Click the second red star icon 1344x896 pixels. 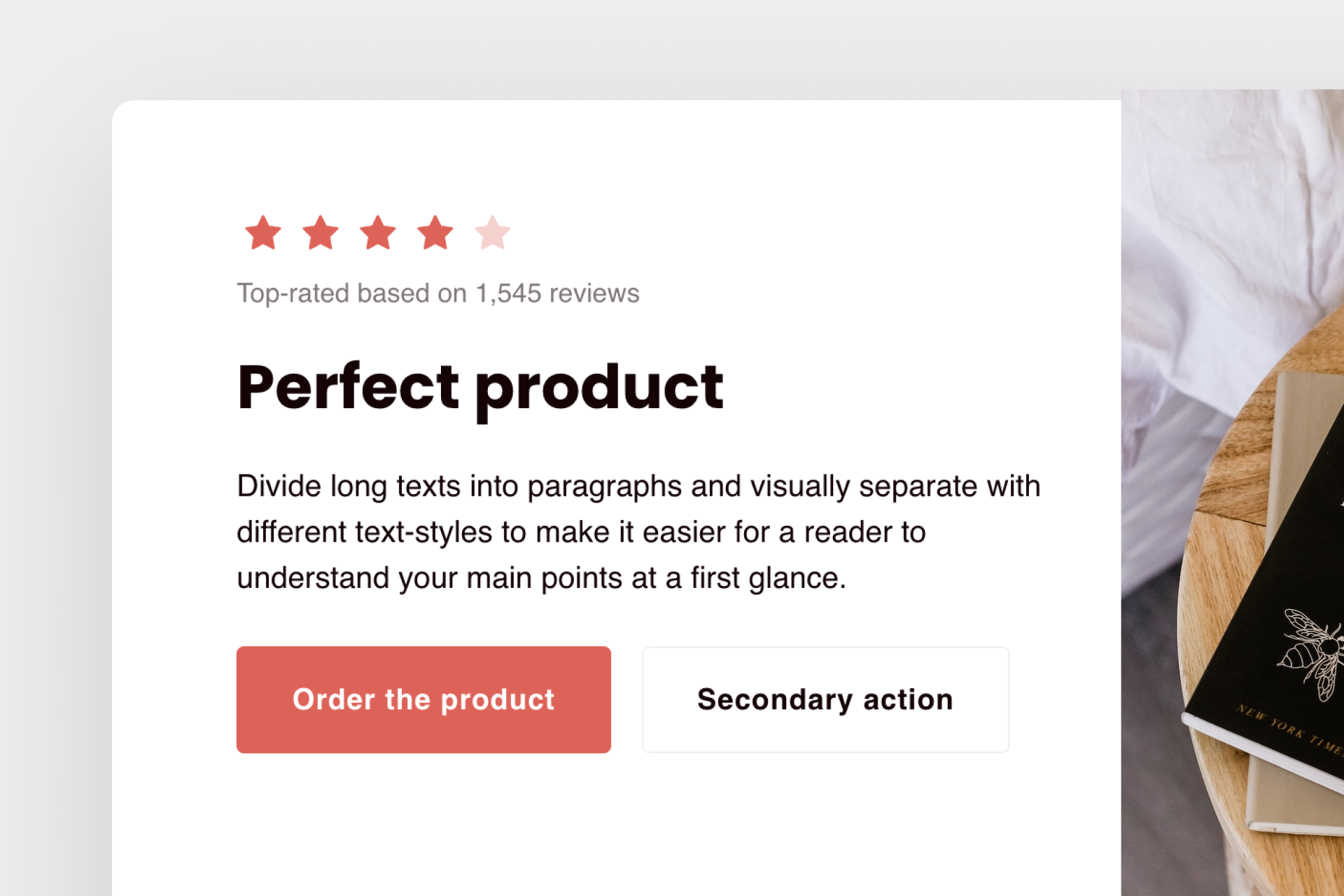[319, 233]
